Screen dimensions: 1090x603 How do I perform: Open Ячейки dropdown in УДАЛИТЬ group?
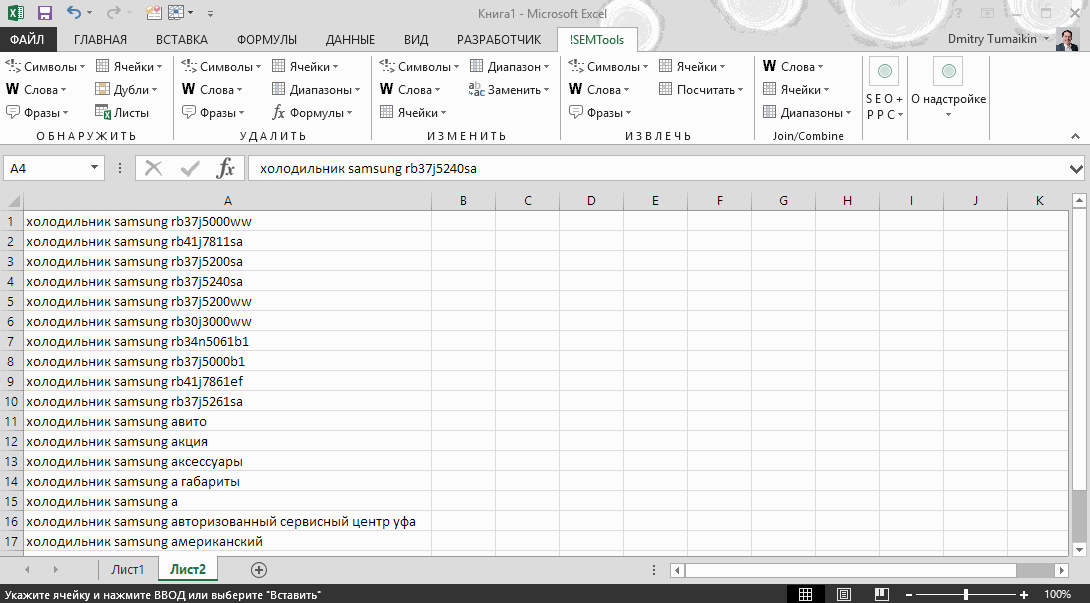[305, 67]
